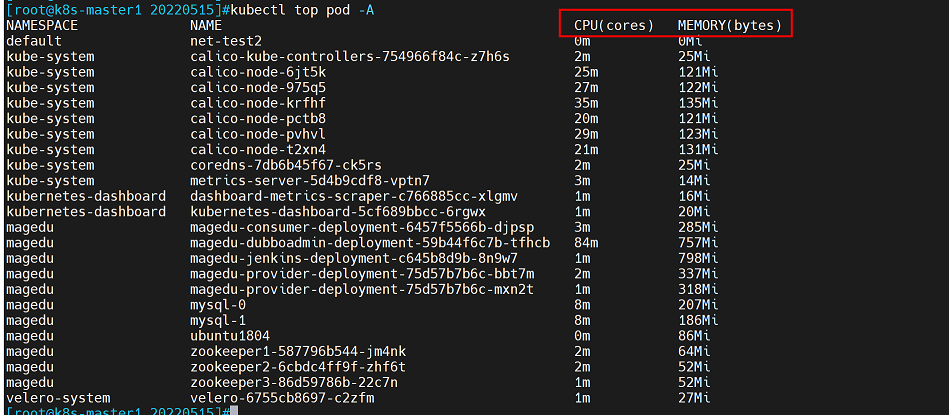The height and width of the screenshot is (415, 949).
Task: Click the NAME column header
Action: click(206, 24)
